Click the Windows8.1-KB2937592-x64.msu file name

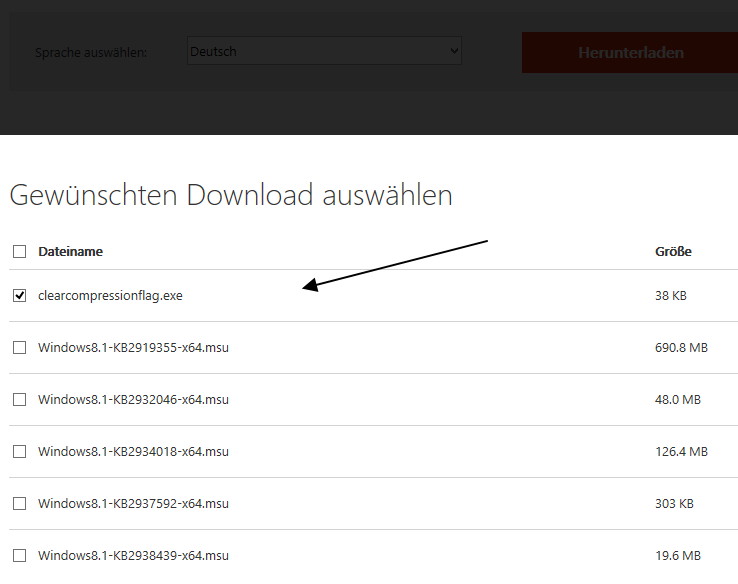click(133, 504)
